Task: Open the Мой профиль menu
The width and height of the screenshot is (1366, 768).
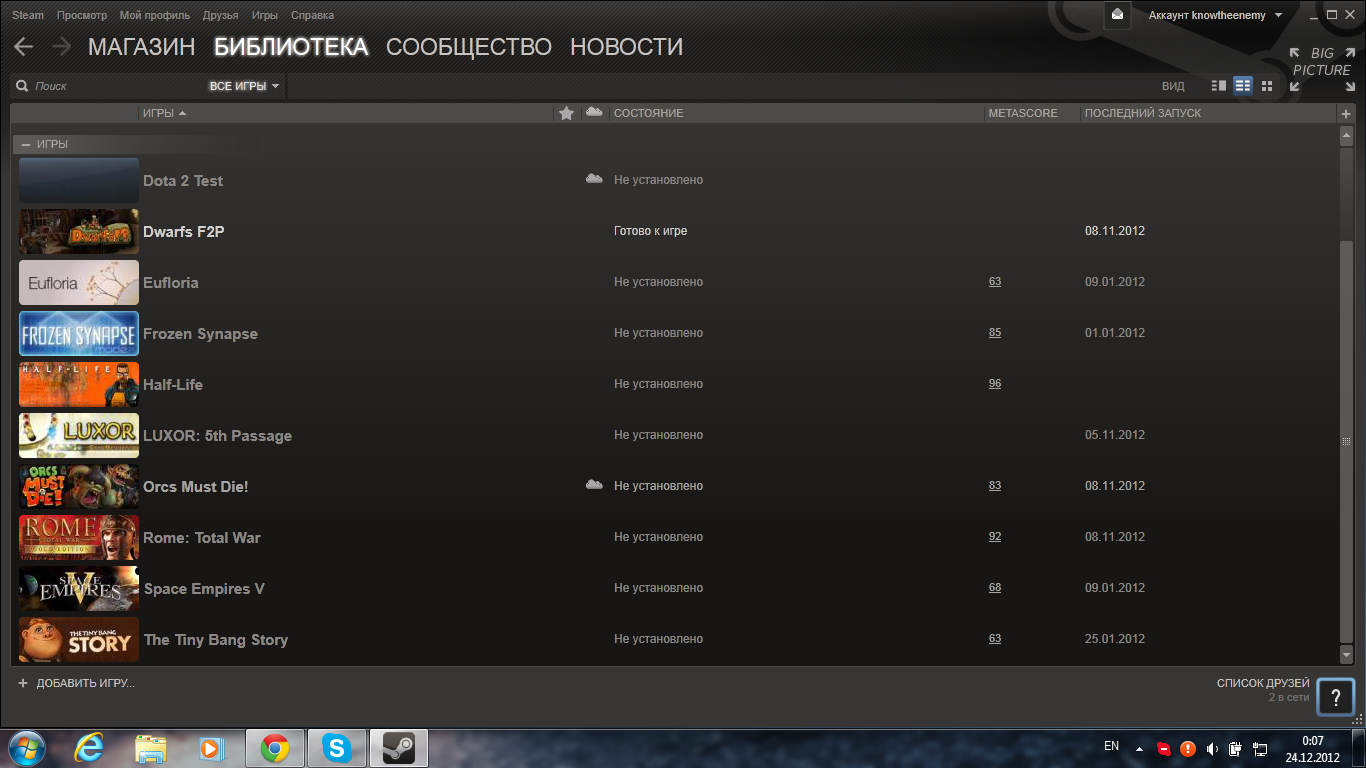Action: (155, 15)
